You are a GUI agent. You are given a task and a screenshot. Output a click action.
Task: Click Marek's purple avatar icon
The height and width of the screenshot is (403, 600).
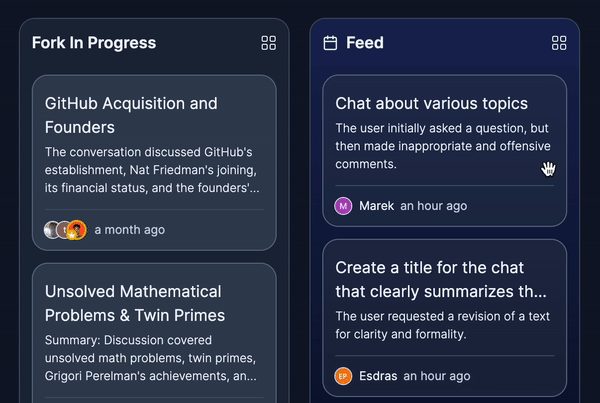(x=344, y=206)
